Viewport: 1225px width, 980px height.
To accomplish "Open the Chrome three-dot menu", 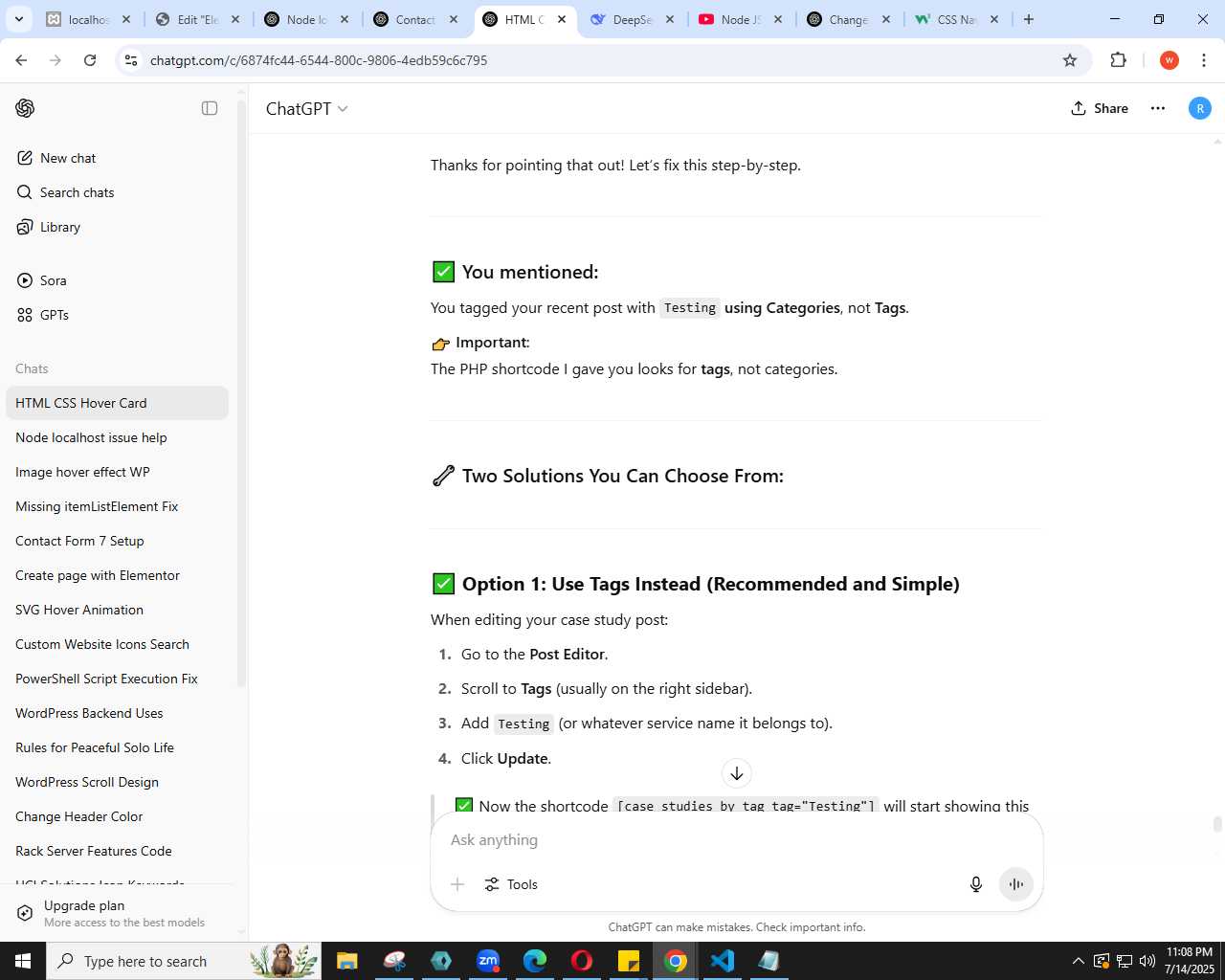I will click(x=1204, y=60).
